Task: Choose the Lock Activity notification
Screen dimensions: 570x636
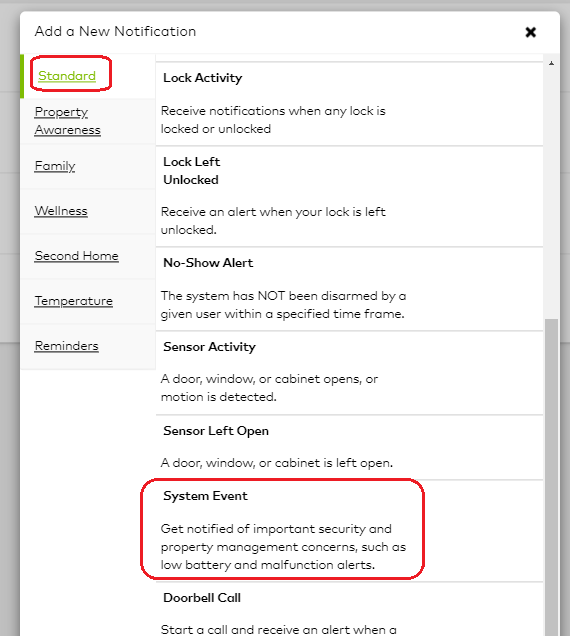Action: click(349, 103)
